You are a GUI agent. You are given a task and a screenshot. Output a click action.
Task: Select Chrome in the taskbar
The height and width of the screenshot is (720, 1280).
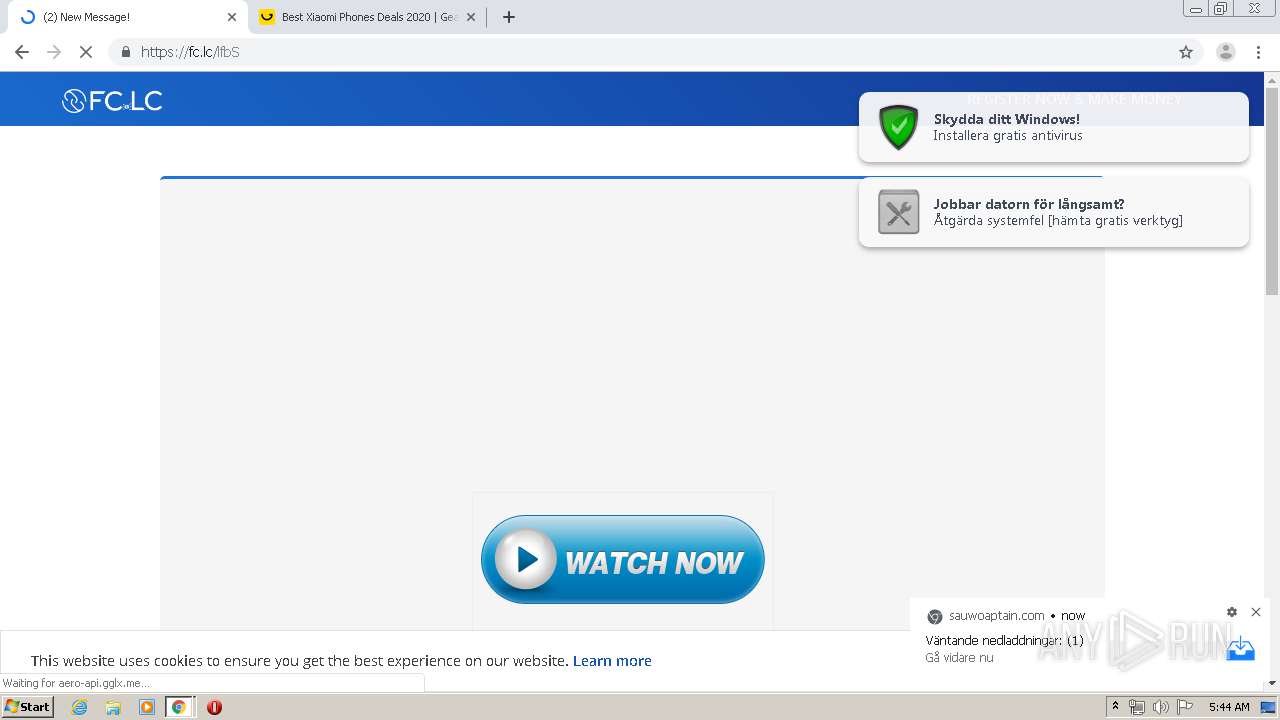179,707
